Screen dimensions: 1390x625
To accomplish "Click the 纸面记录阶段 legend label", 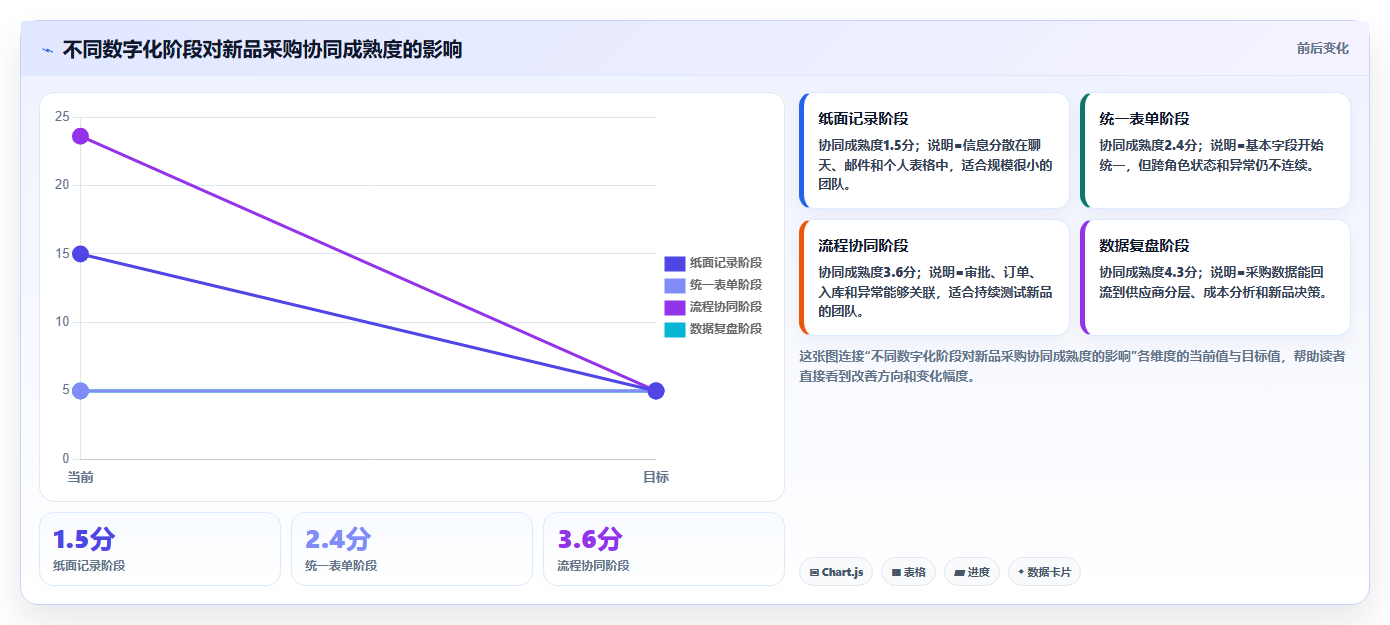I will tap(726, 263).
